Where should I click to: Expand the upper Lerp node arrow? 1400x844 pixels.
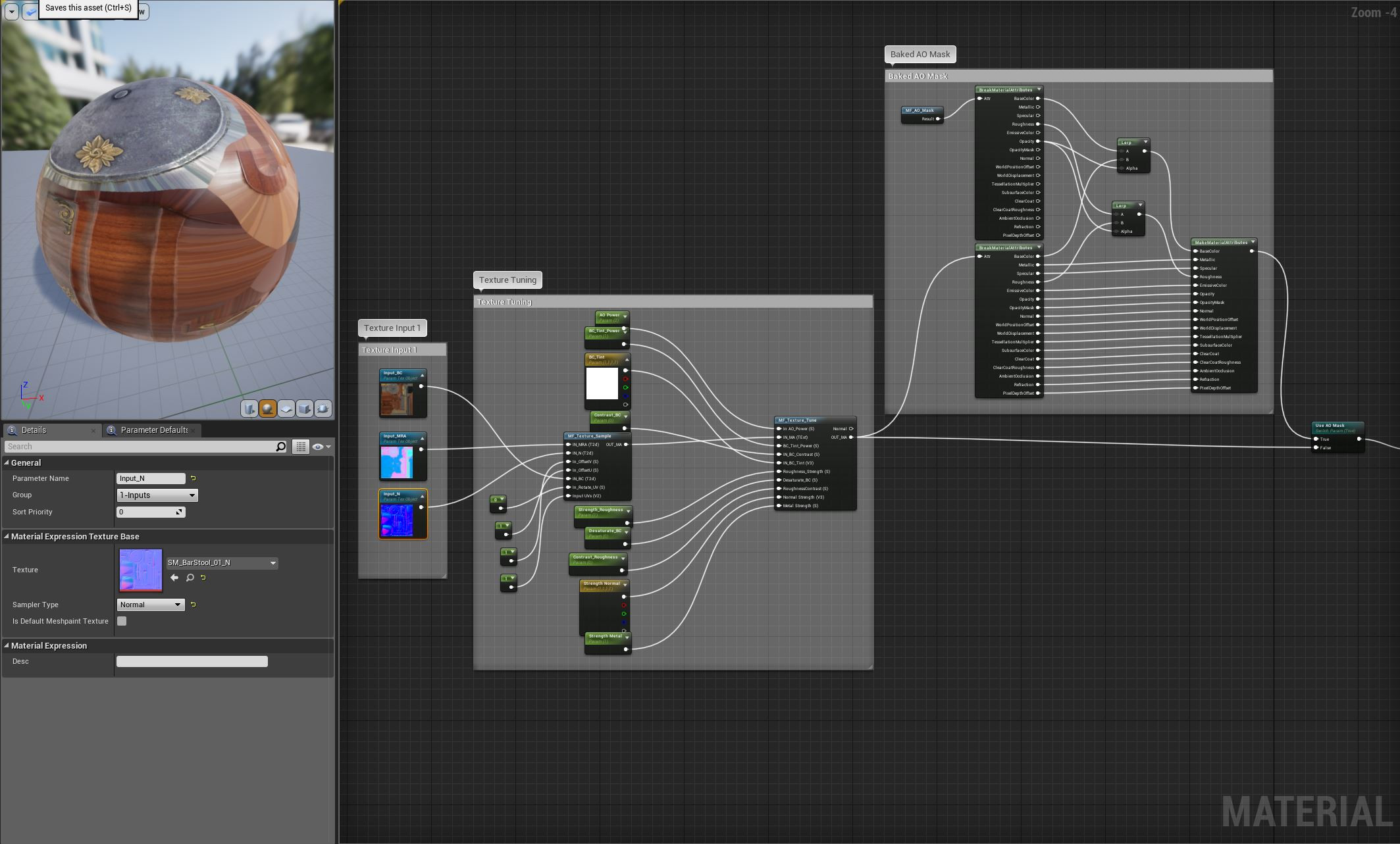pos(1145,143)
